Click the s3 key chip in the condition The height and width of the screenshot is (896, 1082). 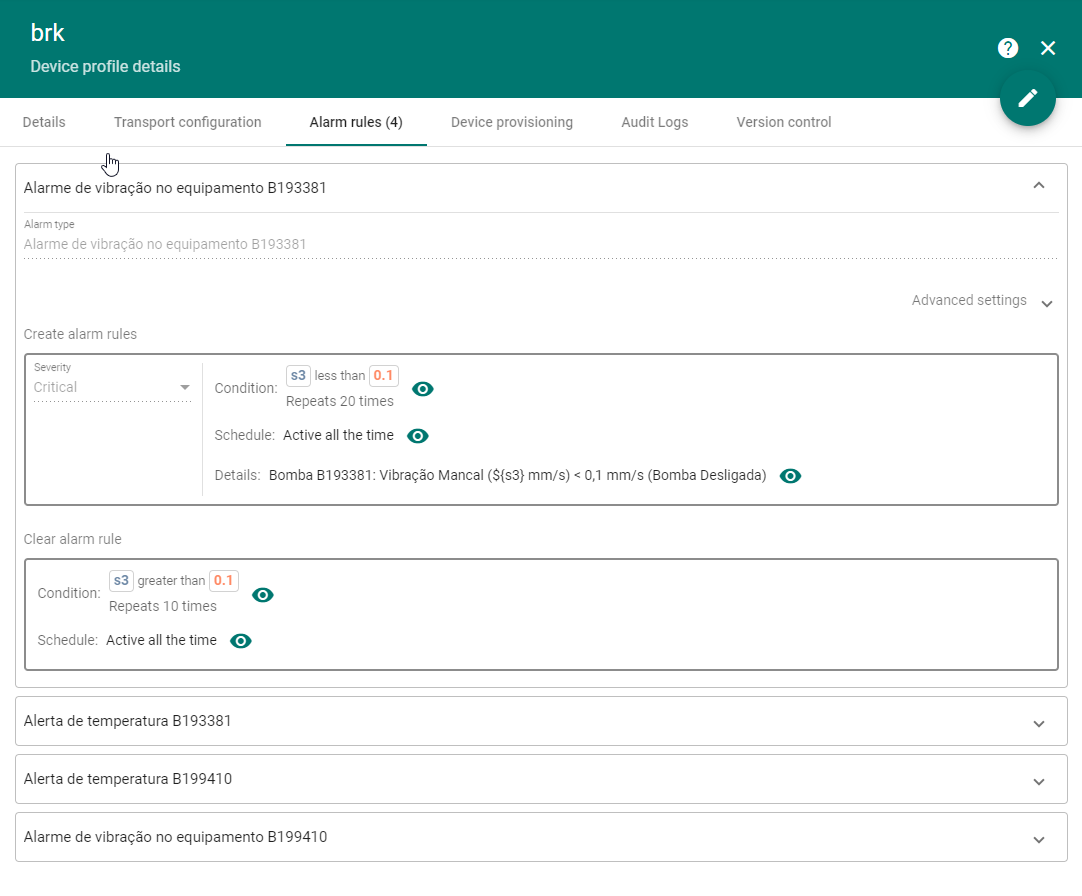297,375
